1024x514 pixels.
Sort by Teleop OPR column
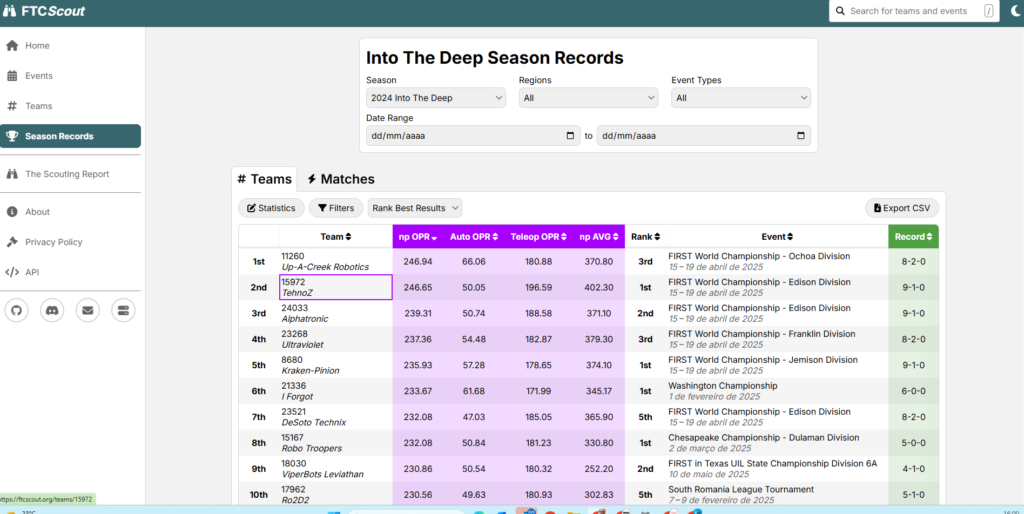click(x=539, y=236)
